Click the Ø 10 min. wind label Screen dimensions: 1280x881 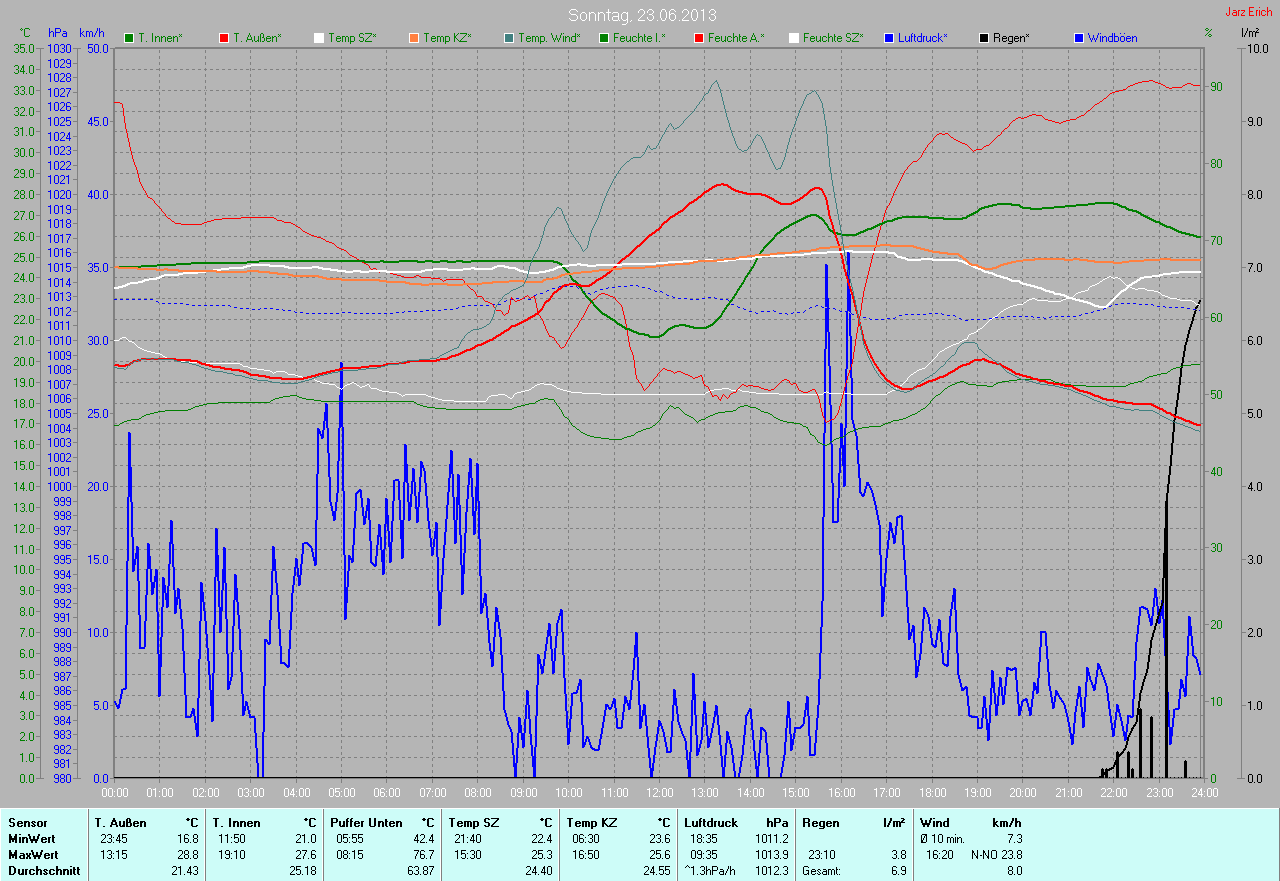[943, 839]
